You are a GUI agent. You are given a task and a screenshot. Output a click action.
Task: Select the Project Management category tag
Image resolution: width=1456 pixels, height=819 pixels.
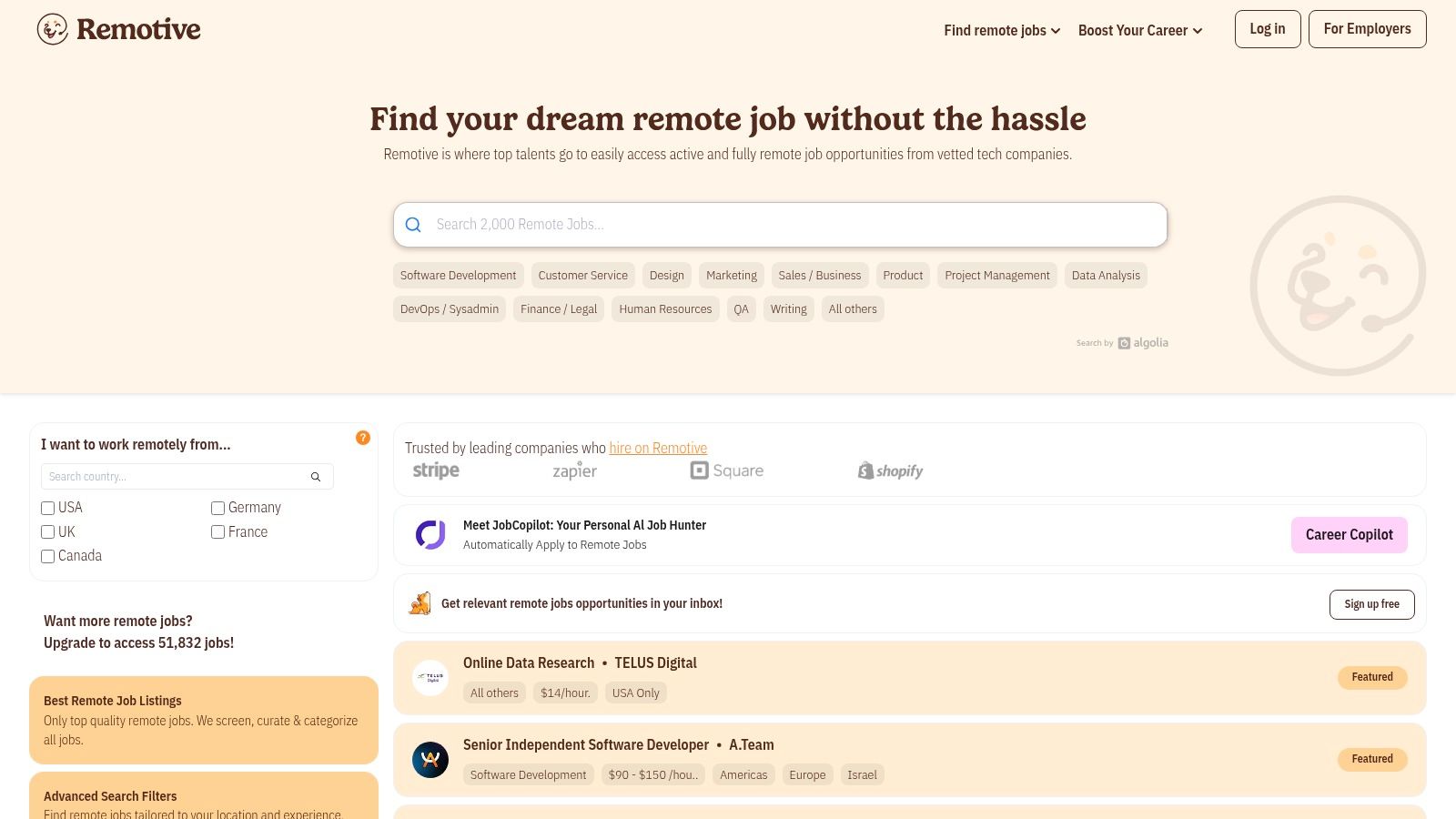pos(997,276)
